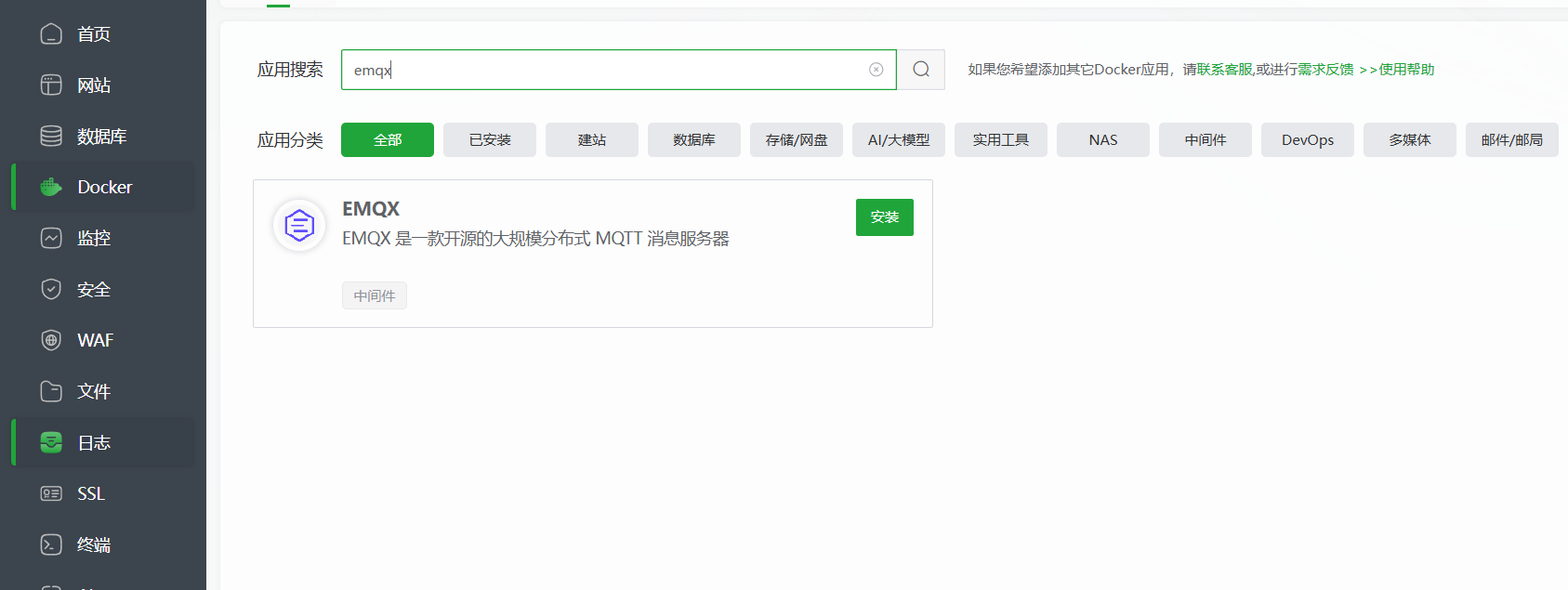Filter apps by AI/大模型 category
This screenshot has width=1568, height=590.
pyautogui.click(x=899, y=140)
